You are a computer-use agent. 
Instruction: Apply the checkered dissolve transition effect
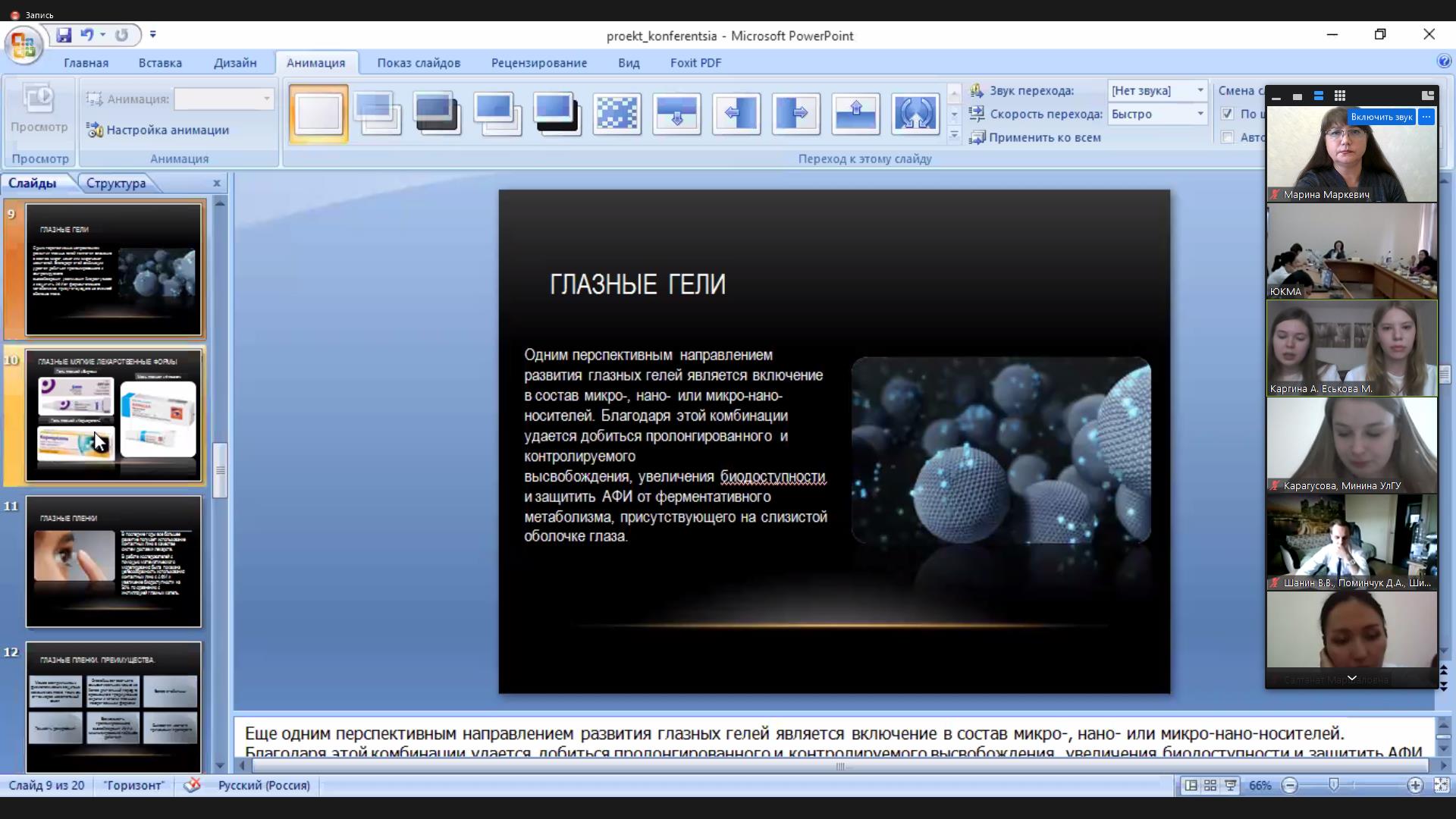(x=617, y=114)
